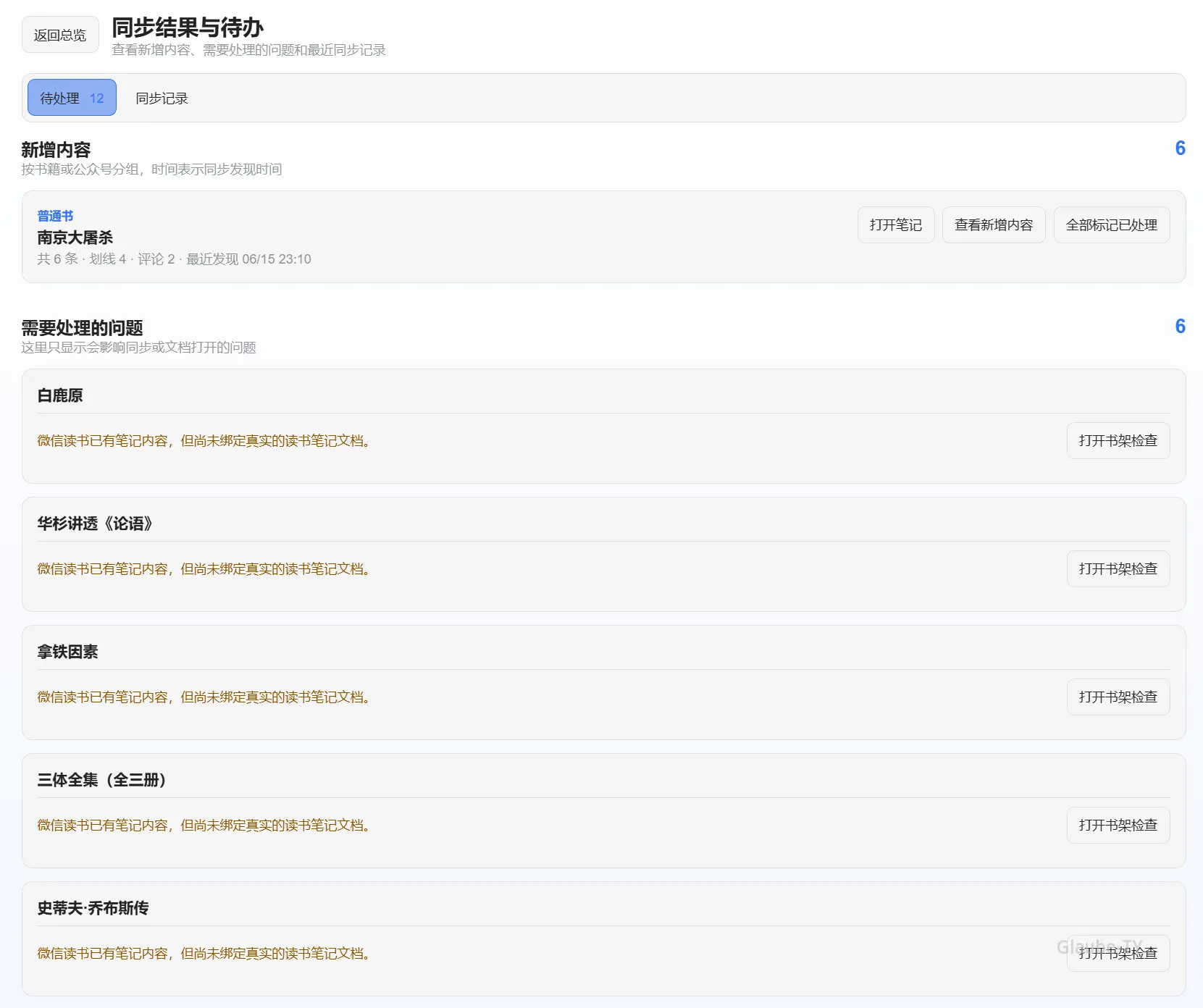
Task: Switch to the 待处理 tab
Action: click(72, 98)
